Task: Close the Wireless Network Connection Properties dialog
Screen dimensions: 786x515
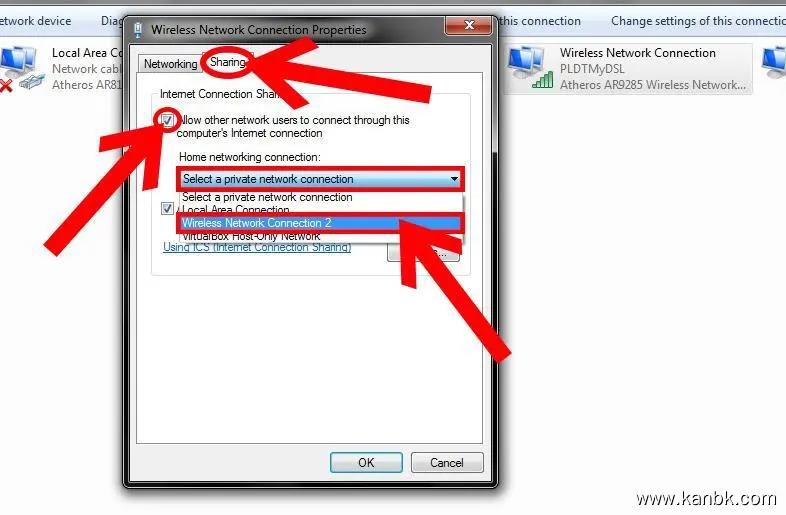Action: pos(468,25)
